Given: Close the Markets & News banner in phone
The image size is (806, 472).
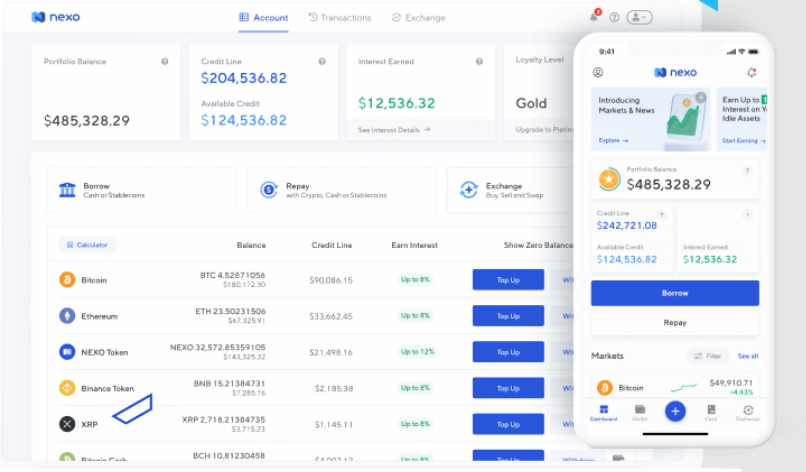Looking at the screenshot, I should tap(701, 97).
